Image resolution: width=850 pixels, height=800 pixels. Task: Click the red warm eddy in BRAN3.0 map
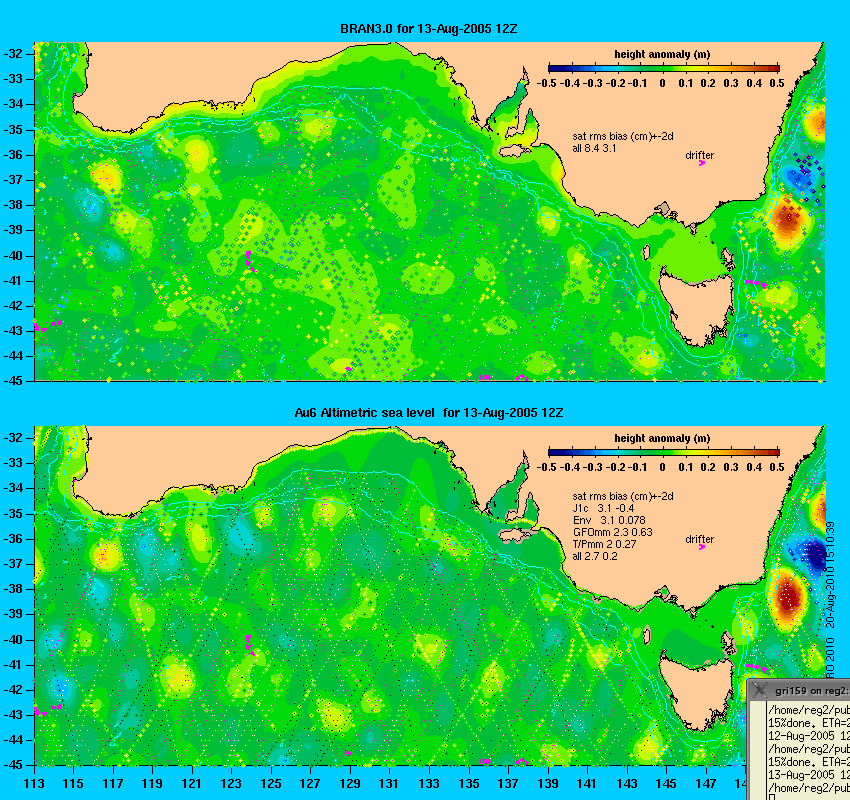pyautogui.click(x=787, y=219)
